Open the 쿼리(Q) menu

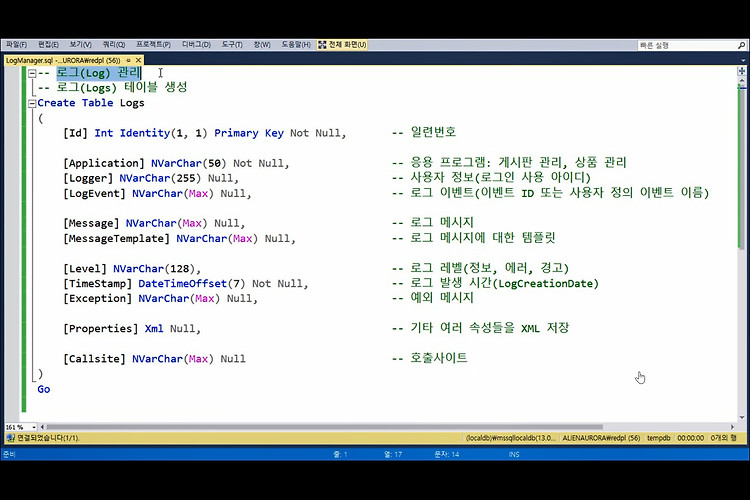coord(113,44)
